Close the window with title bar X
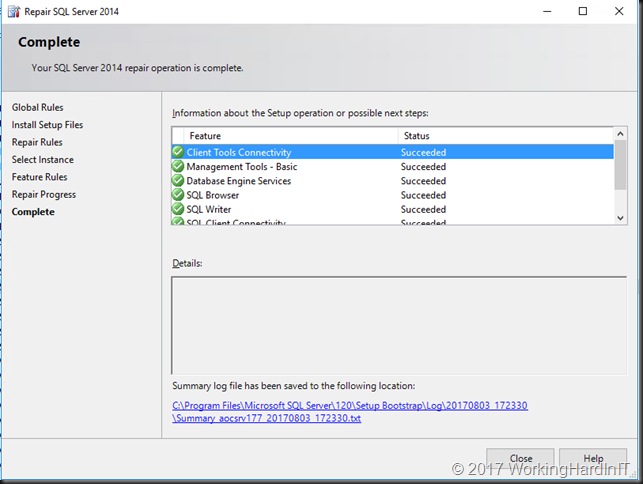The height and width of the screenshot is (484, 643). [619, 11]
